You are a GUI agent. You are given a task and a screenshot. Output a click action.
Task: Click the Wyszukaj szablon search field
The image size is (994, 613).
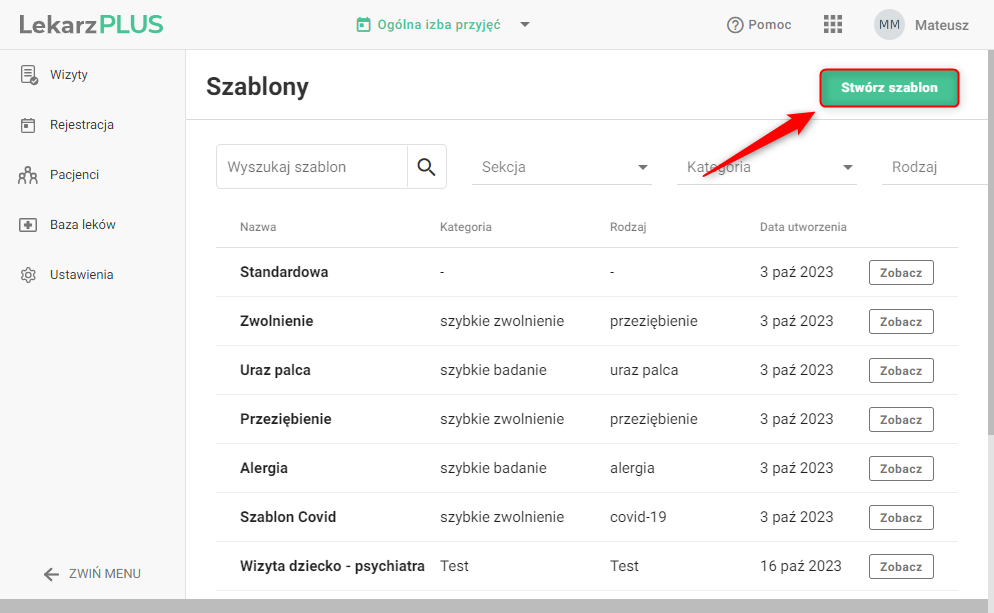[312, 167]
